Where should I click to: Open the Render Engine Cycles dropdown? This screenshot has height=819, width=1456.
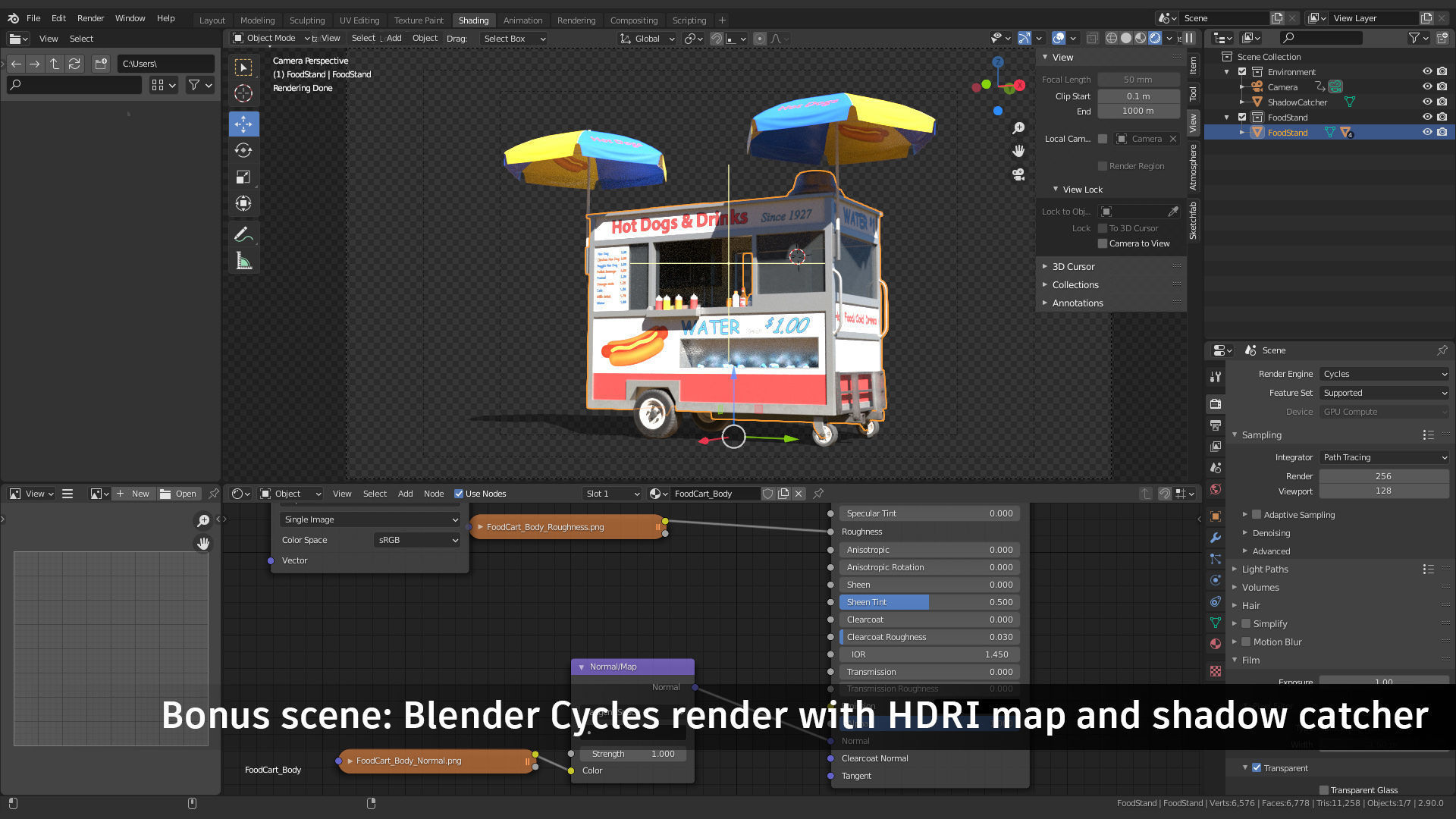coord(1384,374)
